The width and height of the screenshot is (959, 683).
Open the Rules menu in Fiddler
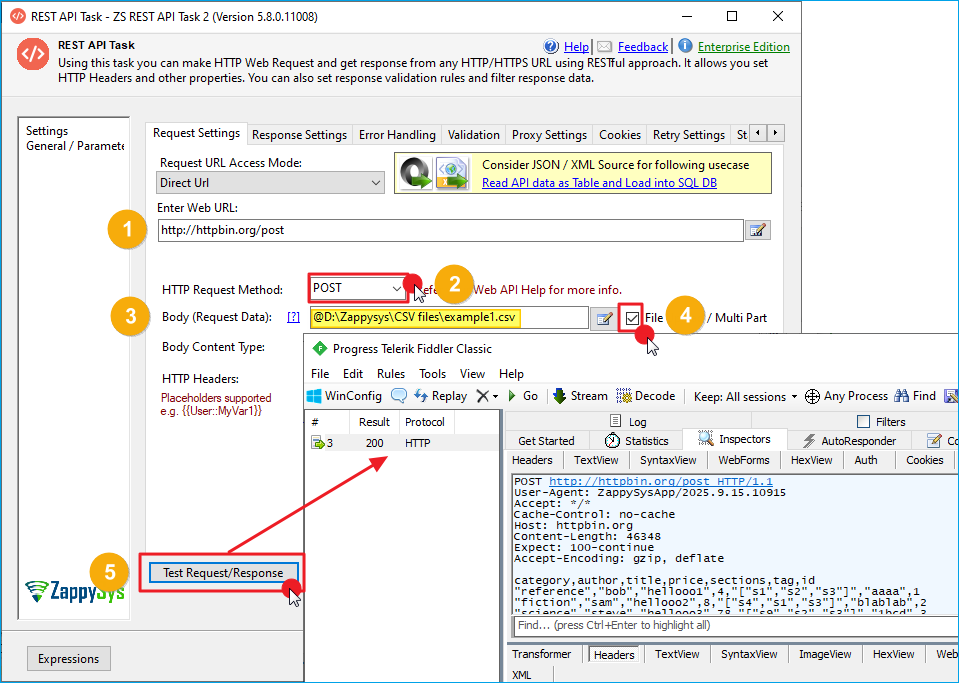(391, 373)
